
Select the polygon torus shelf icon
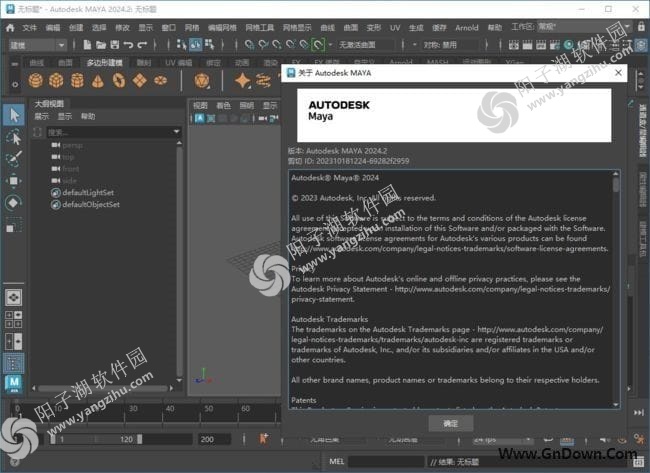[119, 80]
